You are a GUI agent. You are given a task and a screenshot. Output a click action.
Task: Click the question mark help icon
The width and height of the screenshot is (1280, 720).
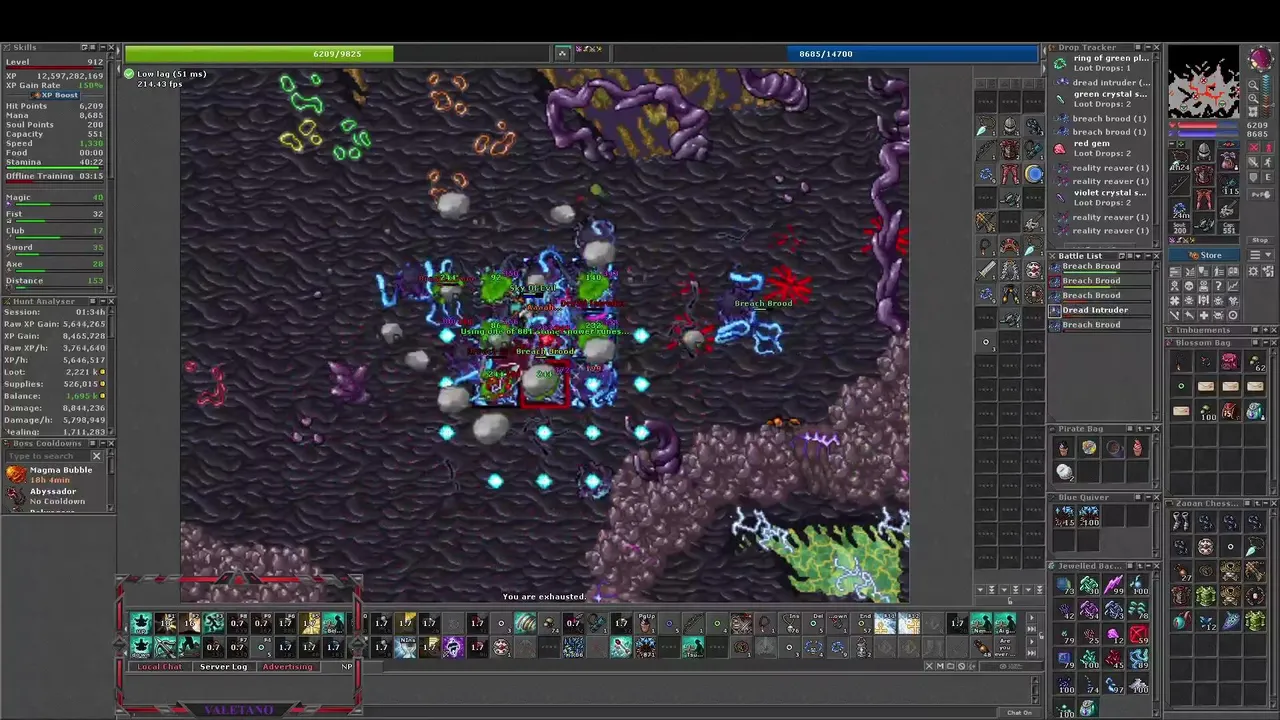tap(1219, 285)
